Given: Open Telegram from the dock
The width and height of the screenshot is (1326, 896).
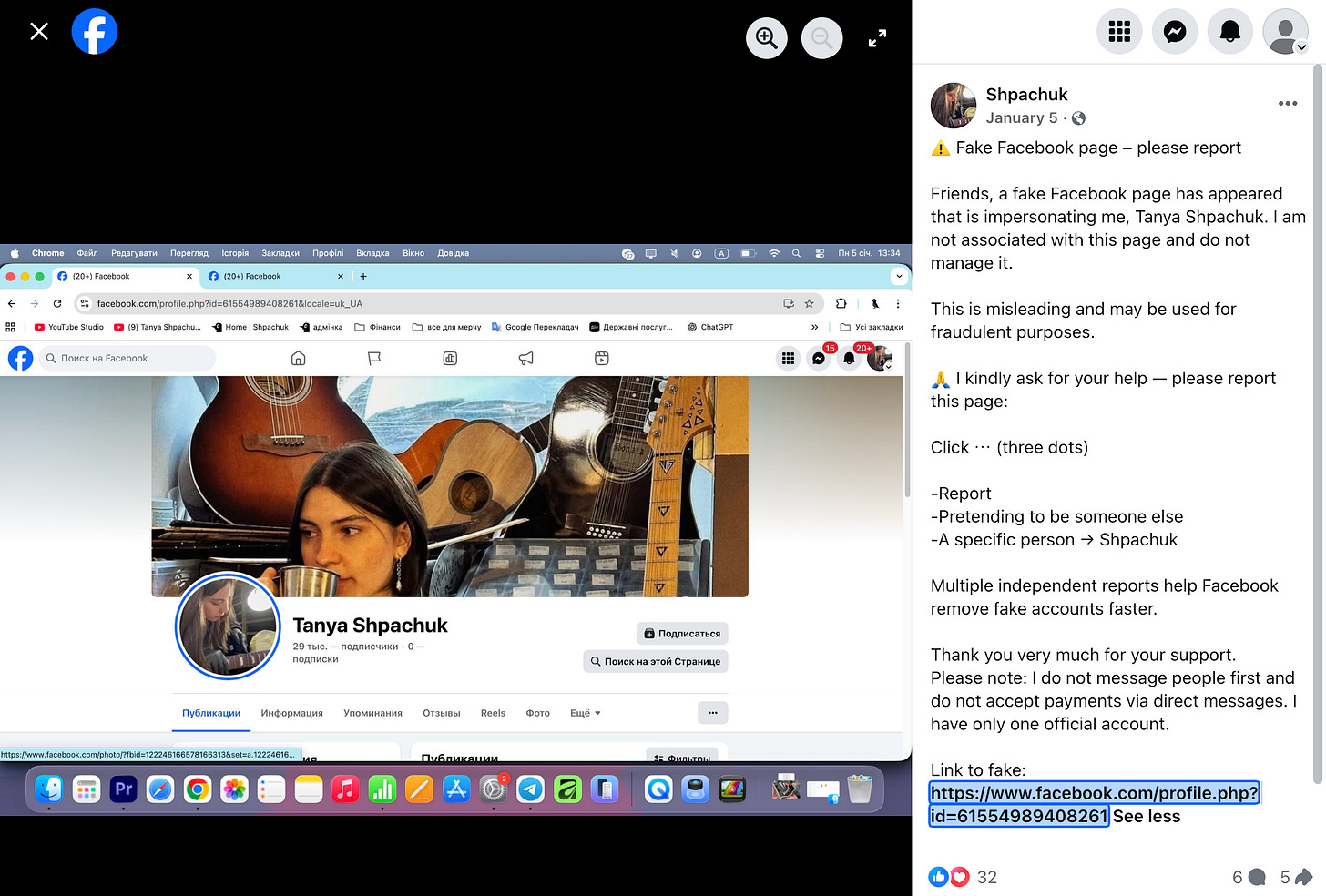Looking at the screenshot, I should pos(531,789).
